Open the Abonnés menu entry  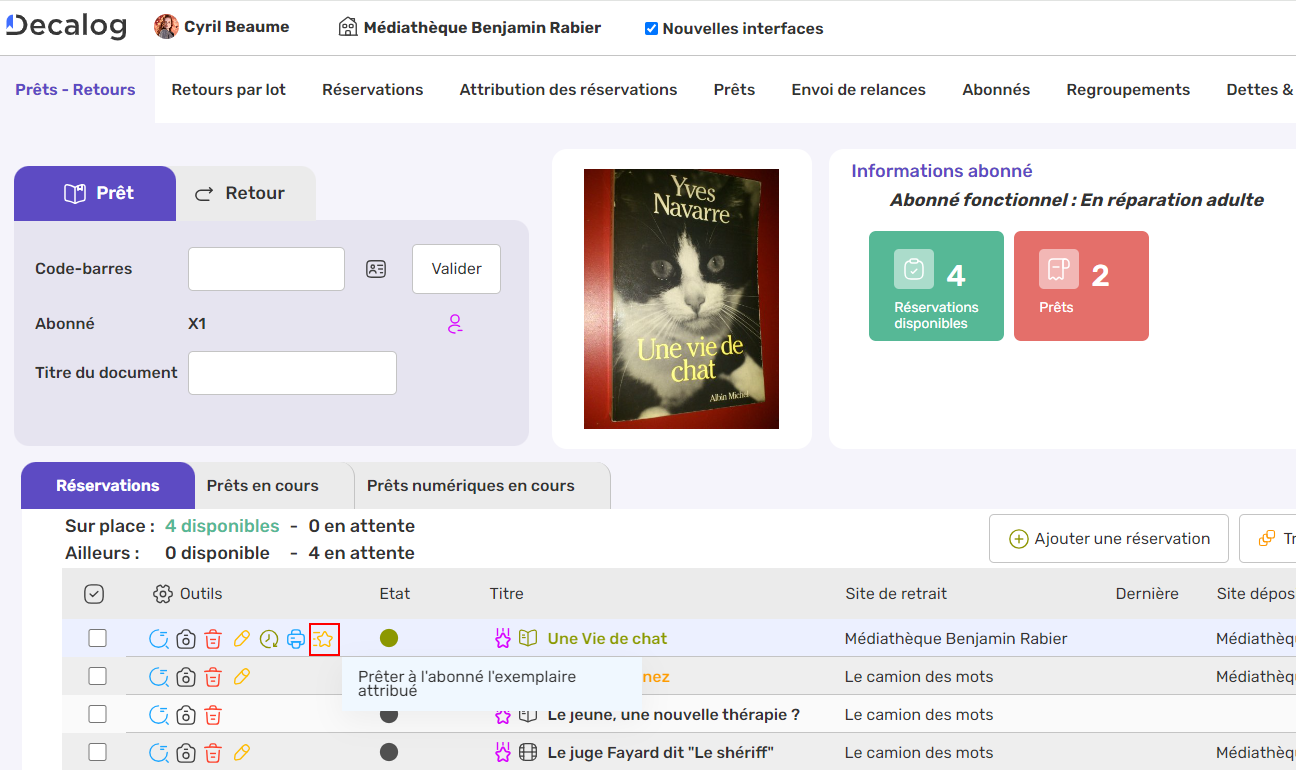[996, 89]
